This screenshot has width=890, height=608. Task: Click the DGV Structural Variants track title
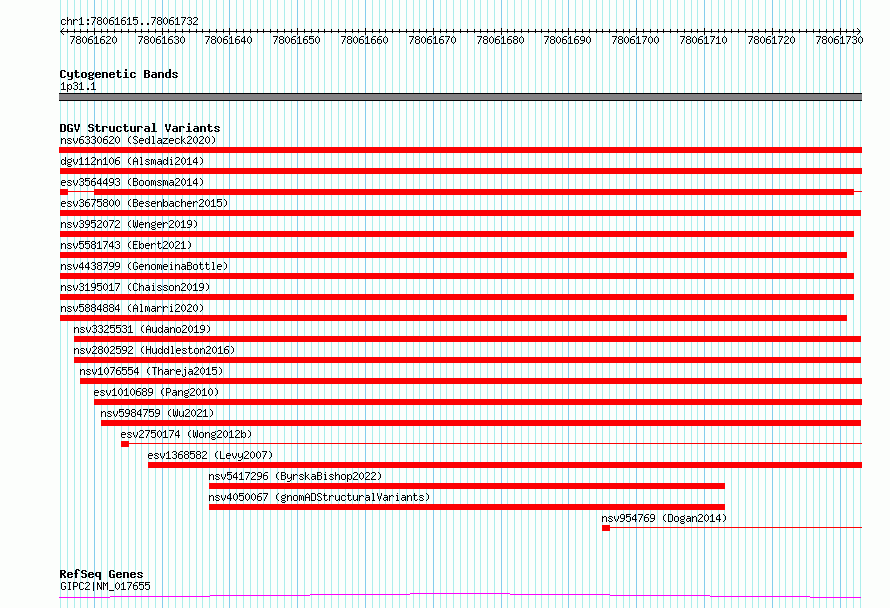(140, 128)
